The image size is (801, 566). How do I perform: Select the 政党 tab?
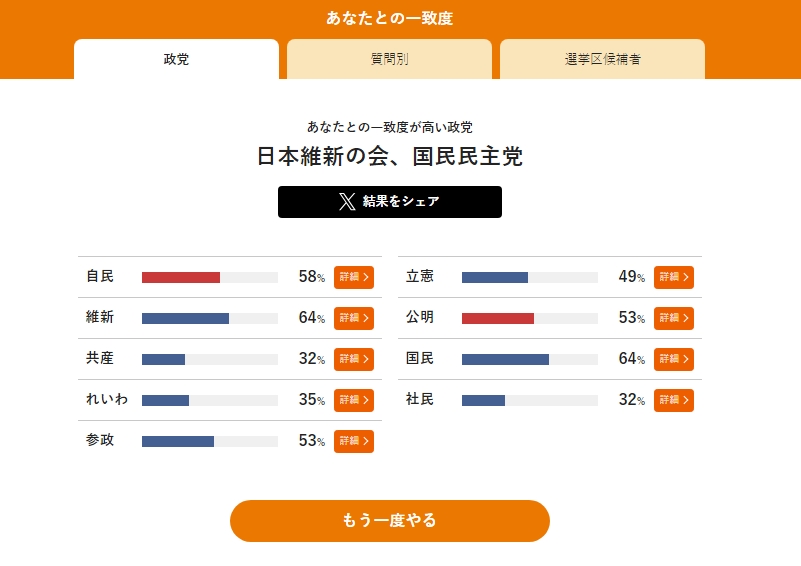[x=176, y=59]
